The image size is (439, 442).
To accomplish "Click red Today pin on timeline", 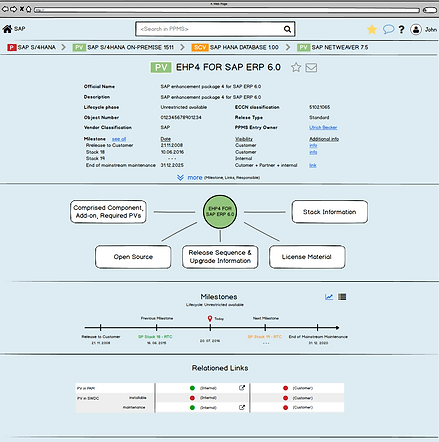I will [210, 319].
